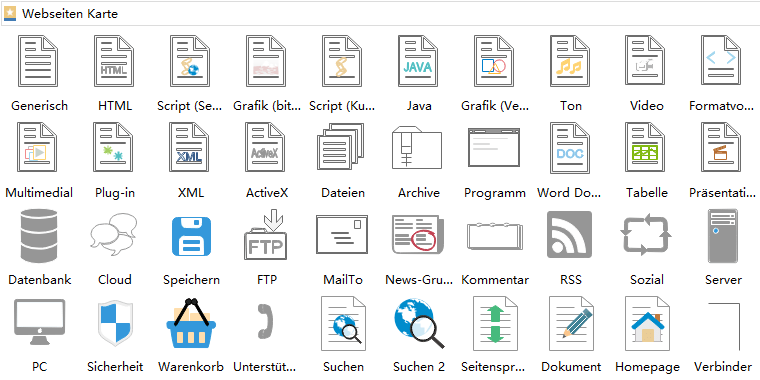Select the Archive folder shape
This screenshot has width=760, height=380.
[417, 147]
